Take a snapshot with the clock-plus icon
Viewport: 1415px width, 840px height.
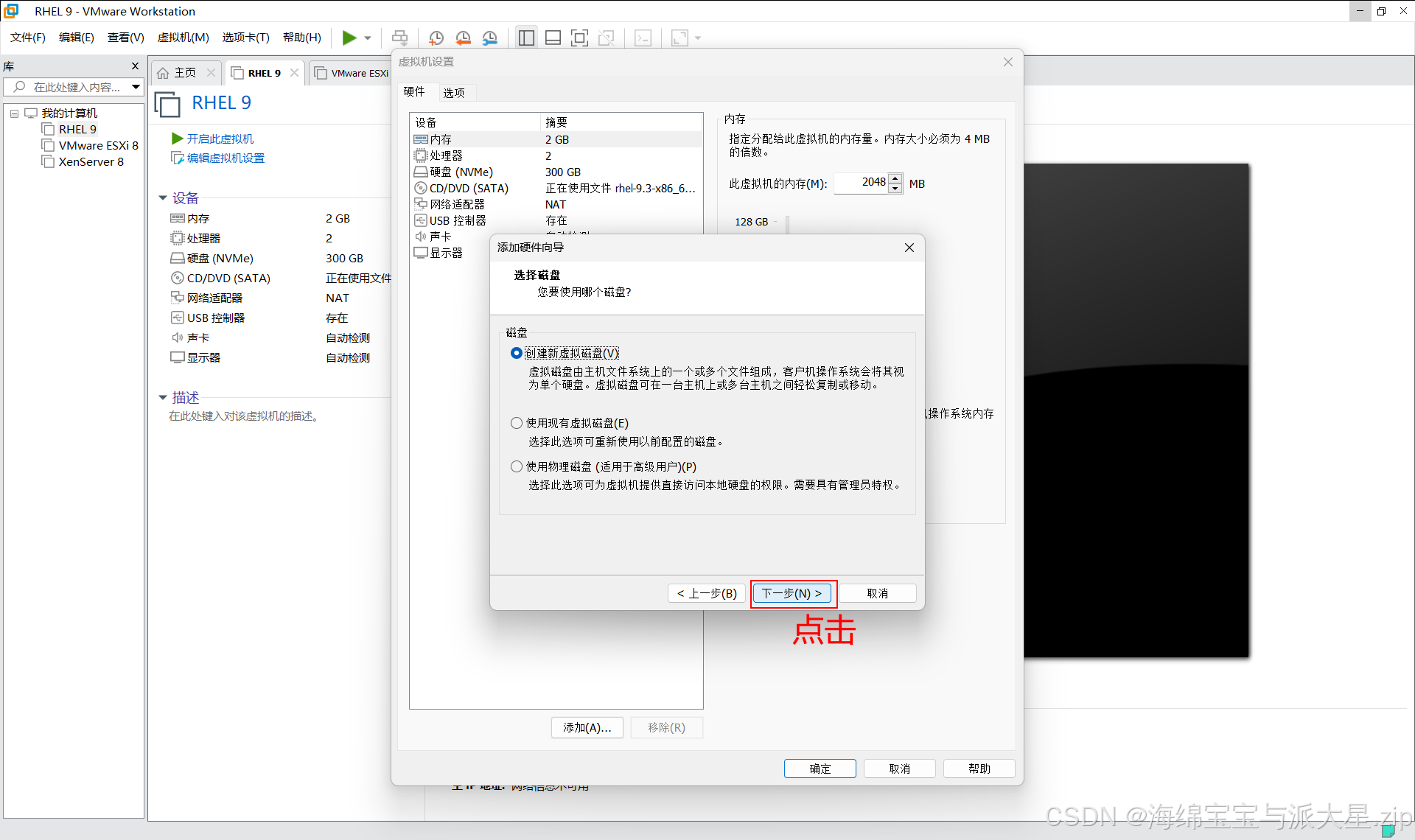(x=436, y=38)
